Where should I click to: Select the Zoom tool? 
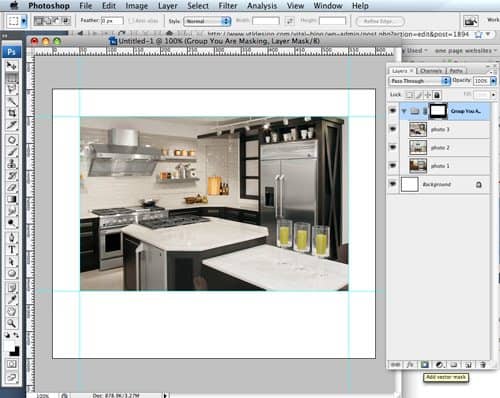pyautogui.click(x=12, y=323)
